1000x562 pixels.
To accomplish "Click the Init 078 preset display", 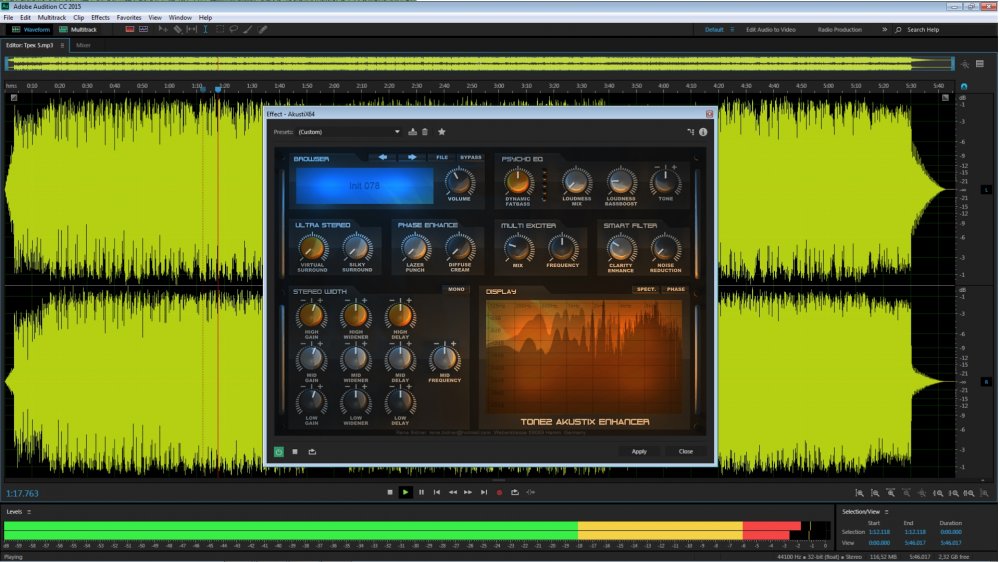I will tap(364, 186).
